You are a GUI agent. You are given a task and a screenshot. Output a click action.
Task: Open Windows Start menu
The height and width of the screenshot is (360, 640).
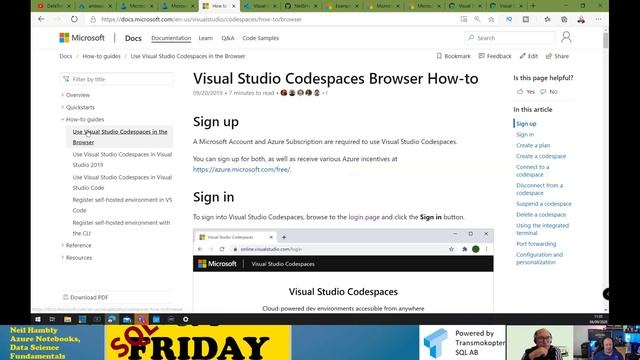pos(38,319)
